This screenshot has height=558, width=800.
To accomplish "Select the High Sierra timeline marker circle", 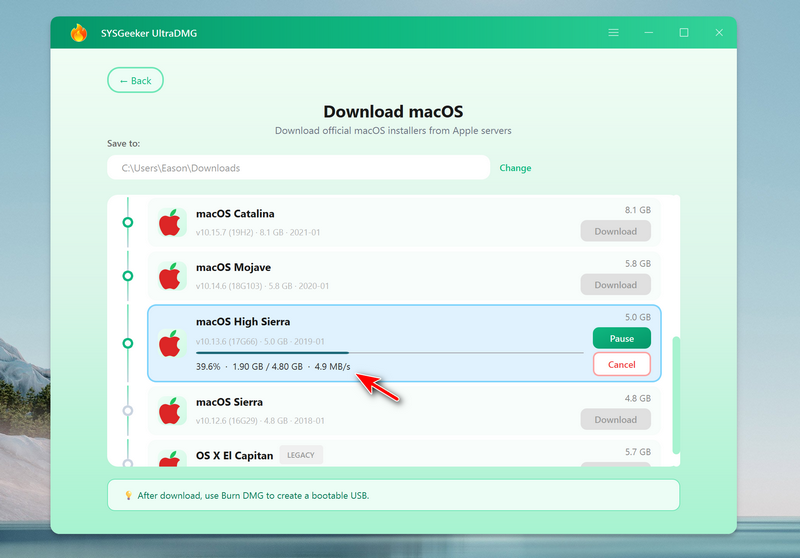I will click(127, 343).
